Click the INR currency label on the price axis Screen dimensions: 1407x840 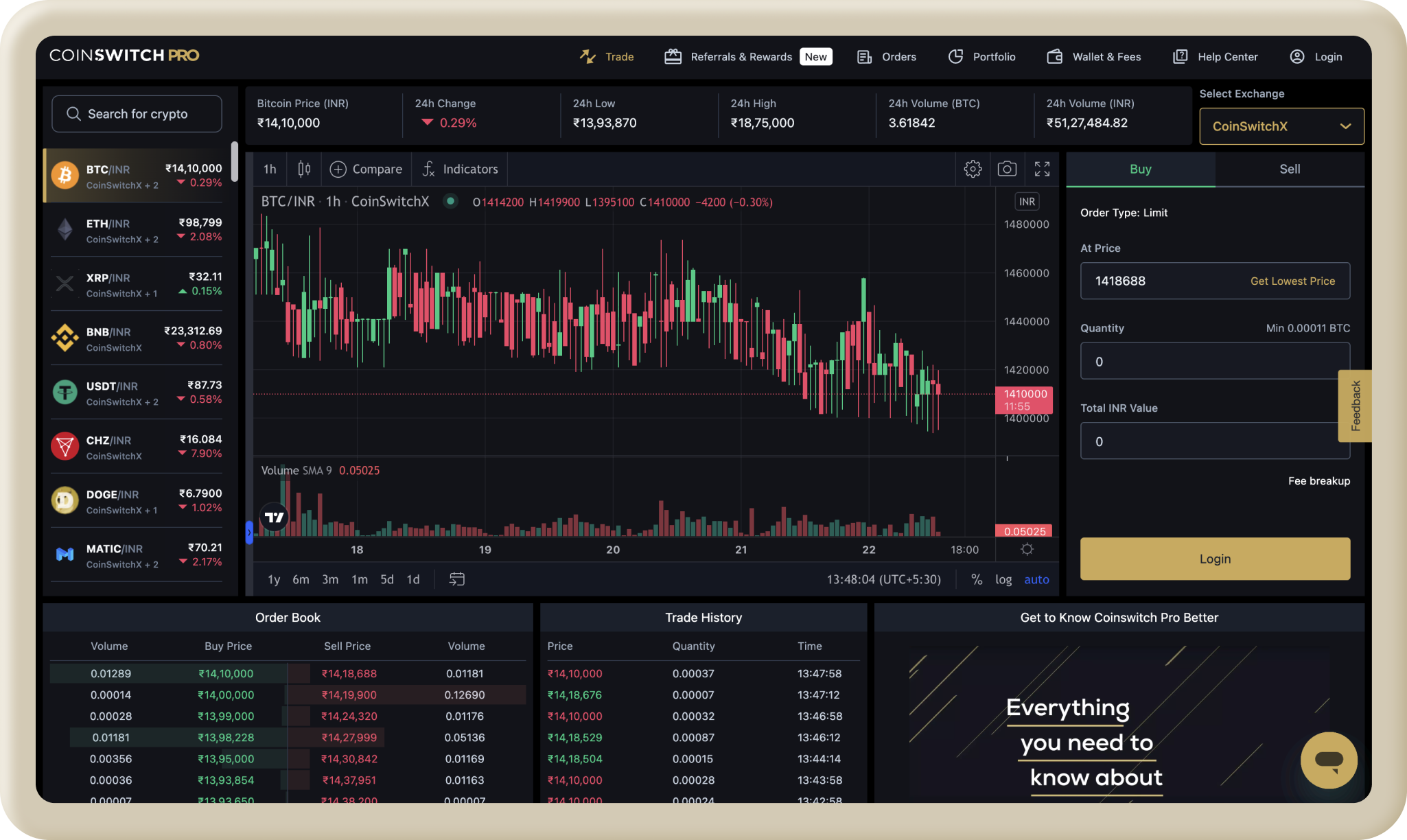point(1027,201)
